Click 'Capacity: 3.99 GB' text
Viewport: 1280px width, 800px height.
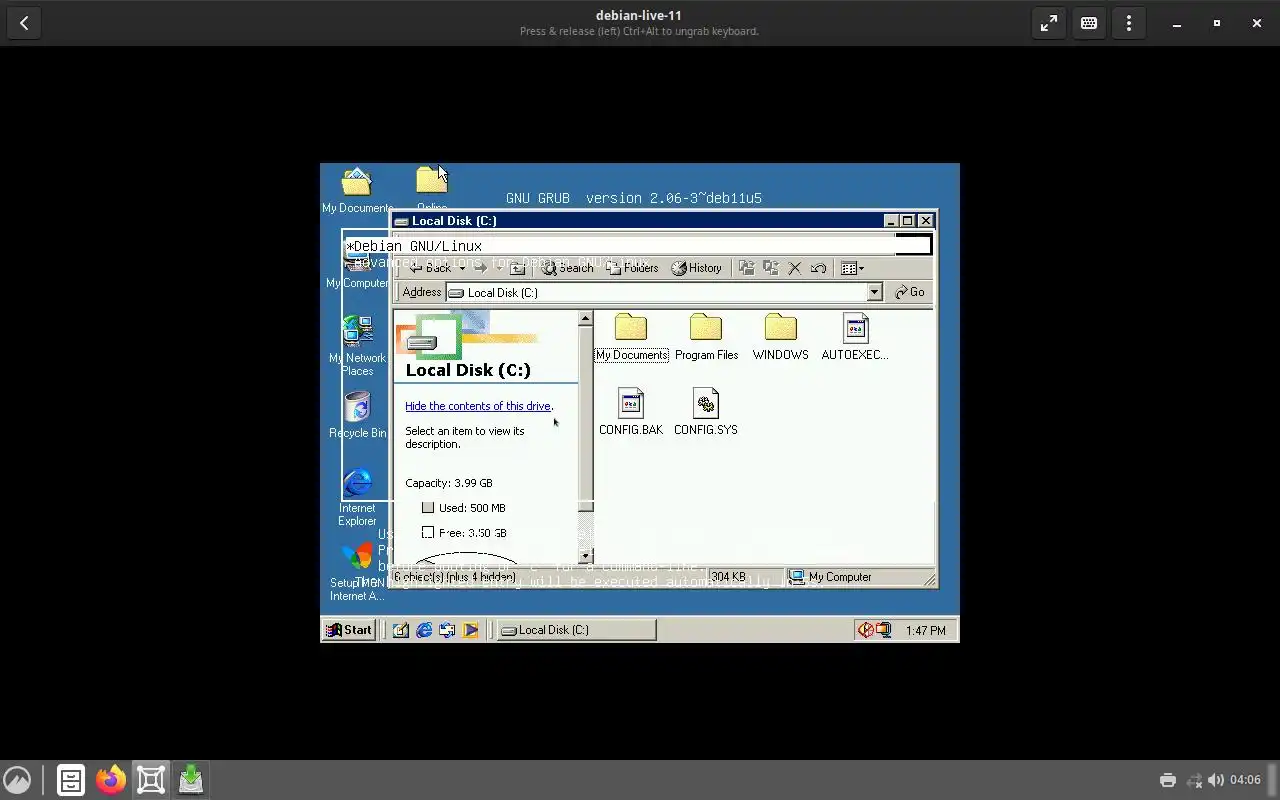[x=449, y=483]
